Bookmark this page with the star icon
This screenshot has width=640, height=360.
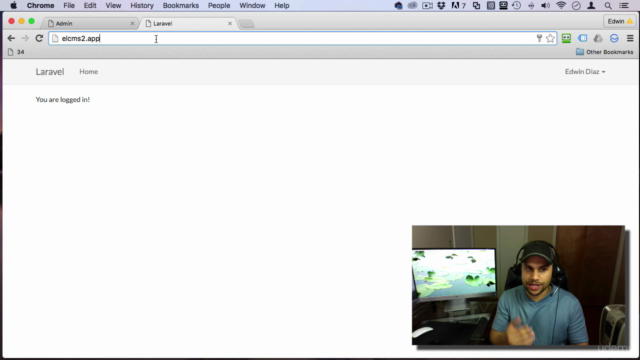pos(550,38)
